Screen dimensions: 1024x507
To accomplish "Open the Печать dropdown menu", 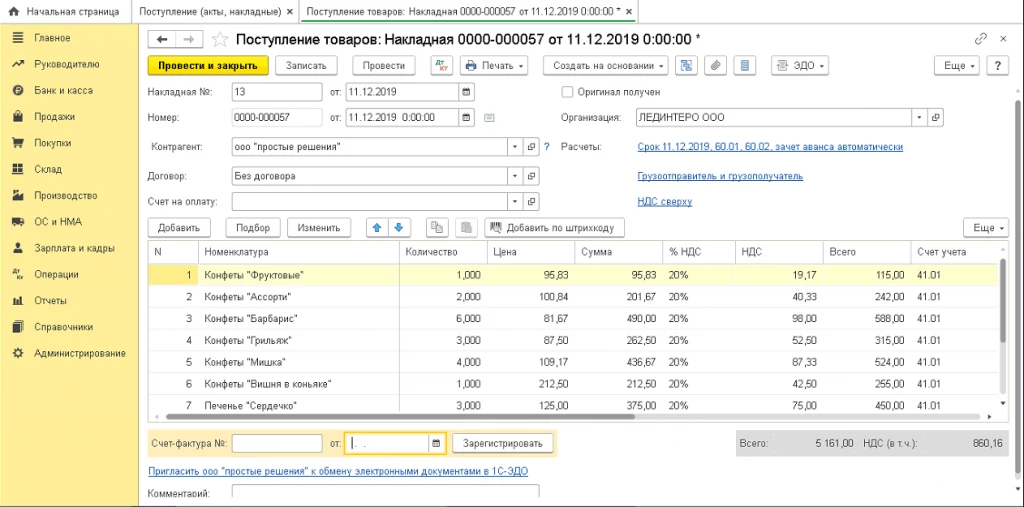I will click(x=494, y=65).
